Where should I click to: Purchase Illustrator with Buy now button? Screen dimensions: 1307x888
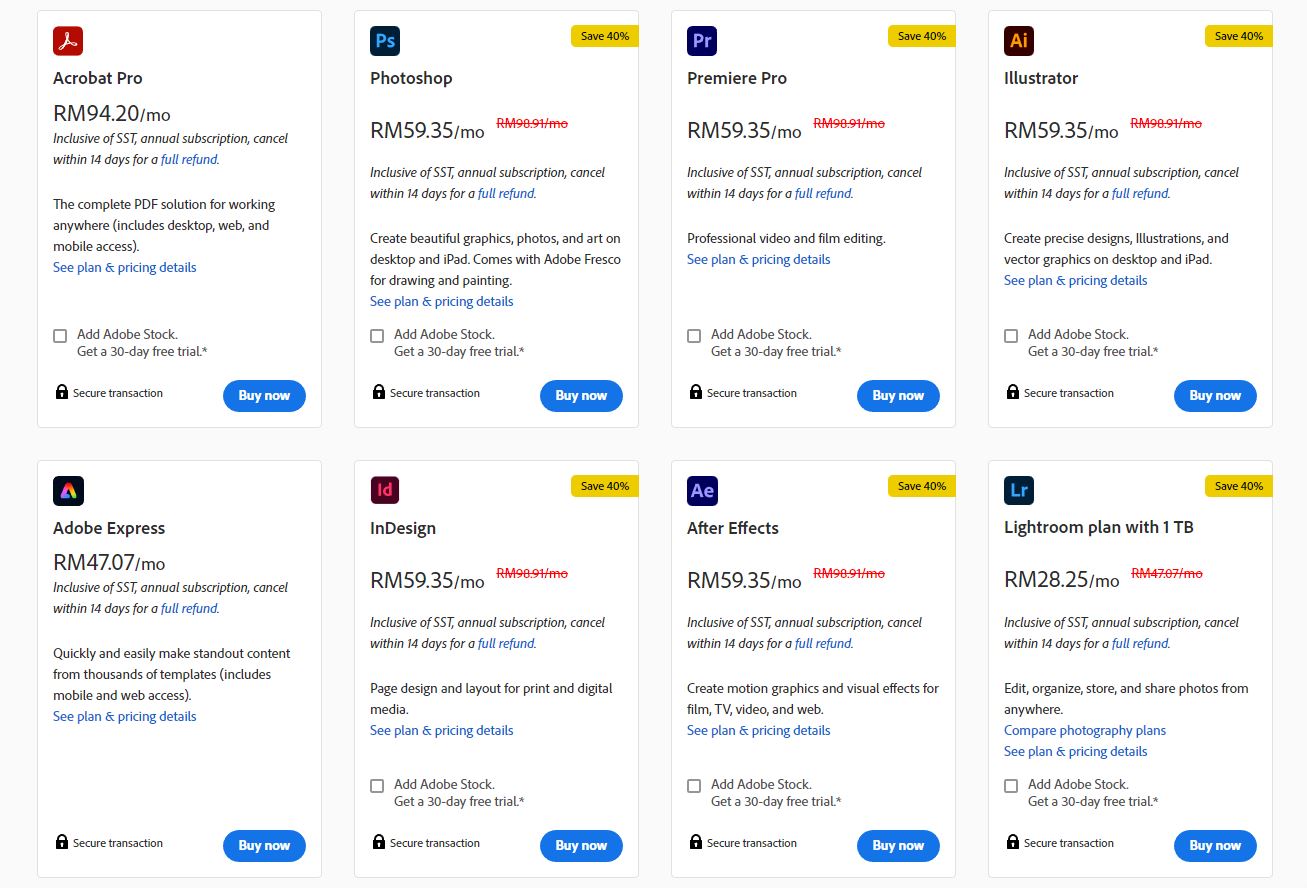point(1215,396)
